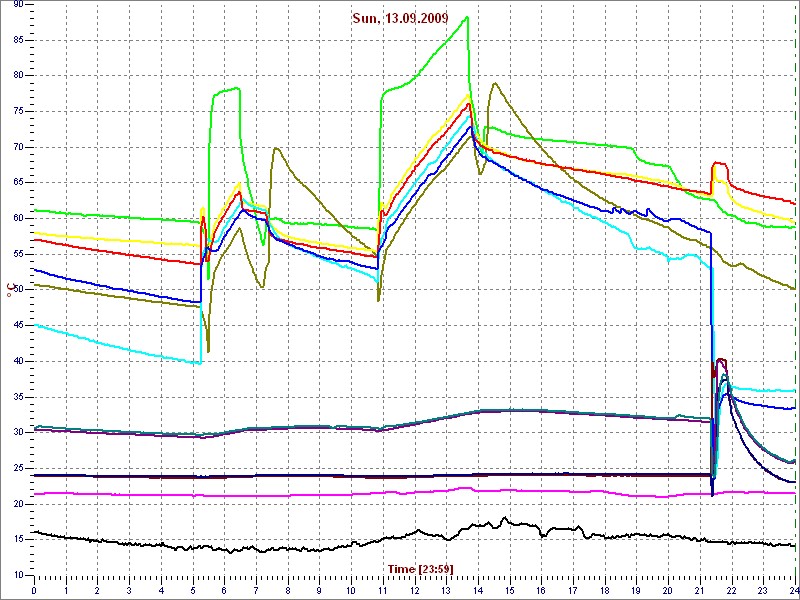Click hour '12' on the time axis
This screenshot has width=800, height=600.
pyautogui.click(x=414, y=591)
